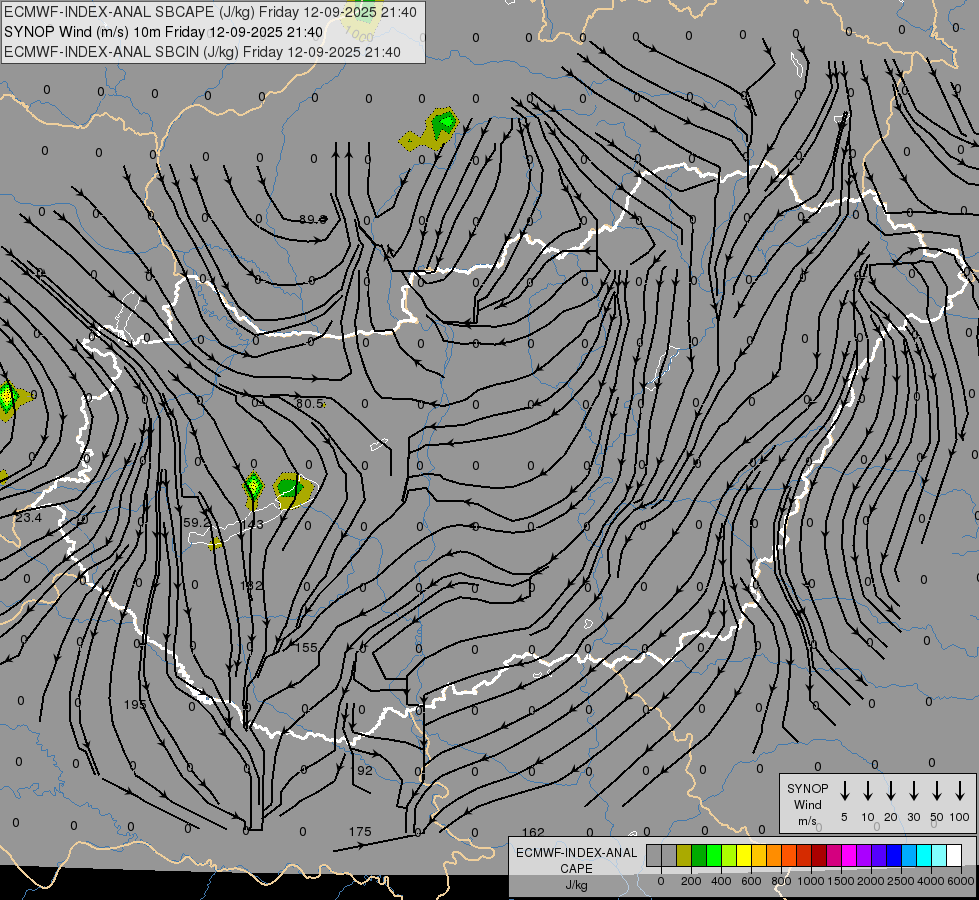
Task: Click the SYNOP Wind m/s legend label
Action: click(807, 805)
